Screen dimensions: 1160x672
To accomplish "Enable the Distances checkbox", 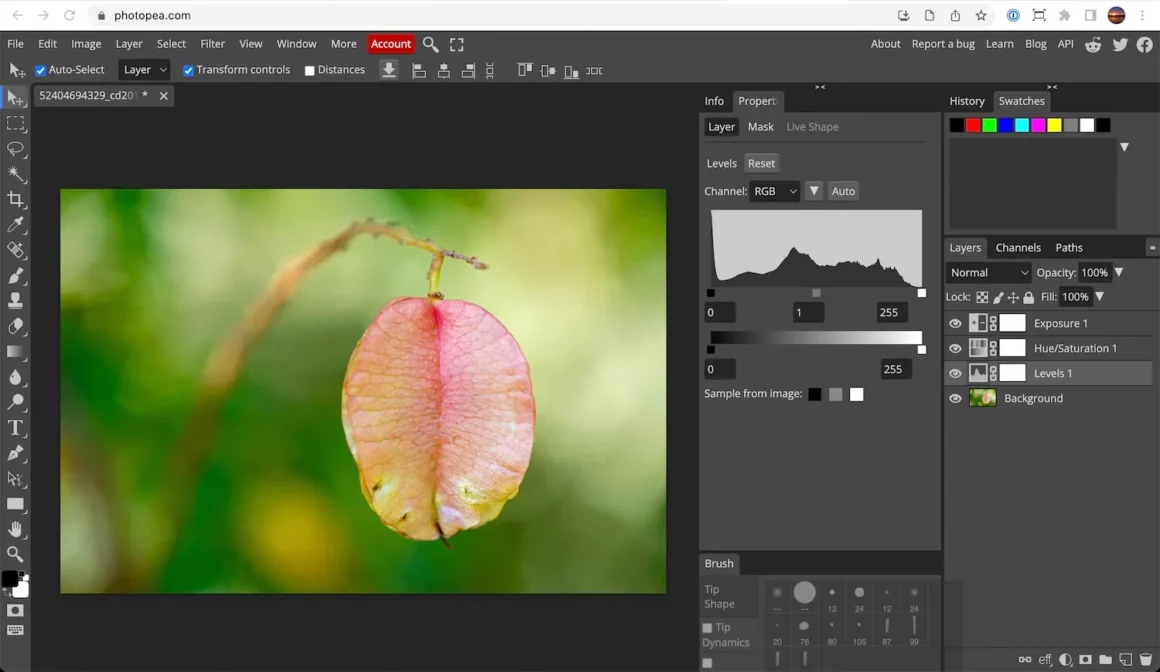I will click(x=310, y=71).
